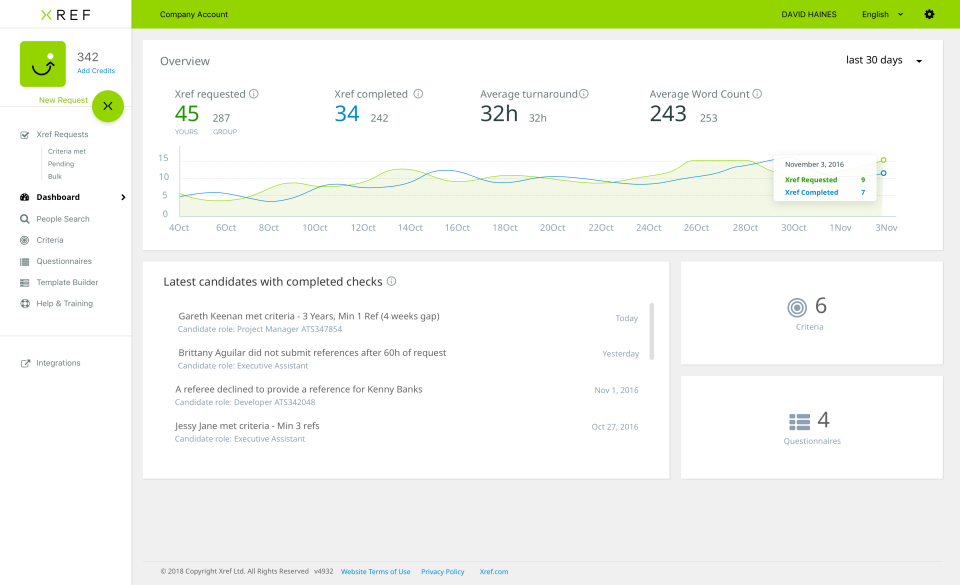Collapse New Request with the green X toggle
This screenshot has height=585, width=960.
click(107, 106)
